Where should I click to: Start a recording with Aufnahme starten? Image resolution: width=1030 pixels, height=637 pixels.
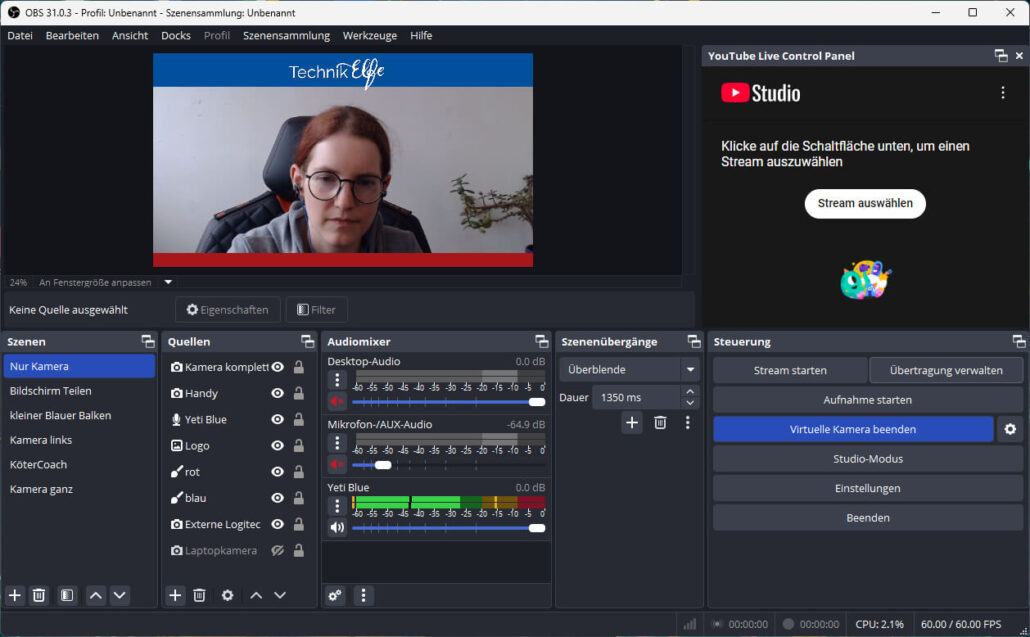(x=866, y=399)
